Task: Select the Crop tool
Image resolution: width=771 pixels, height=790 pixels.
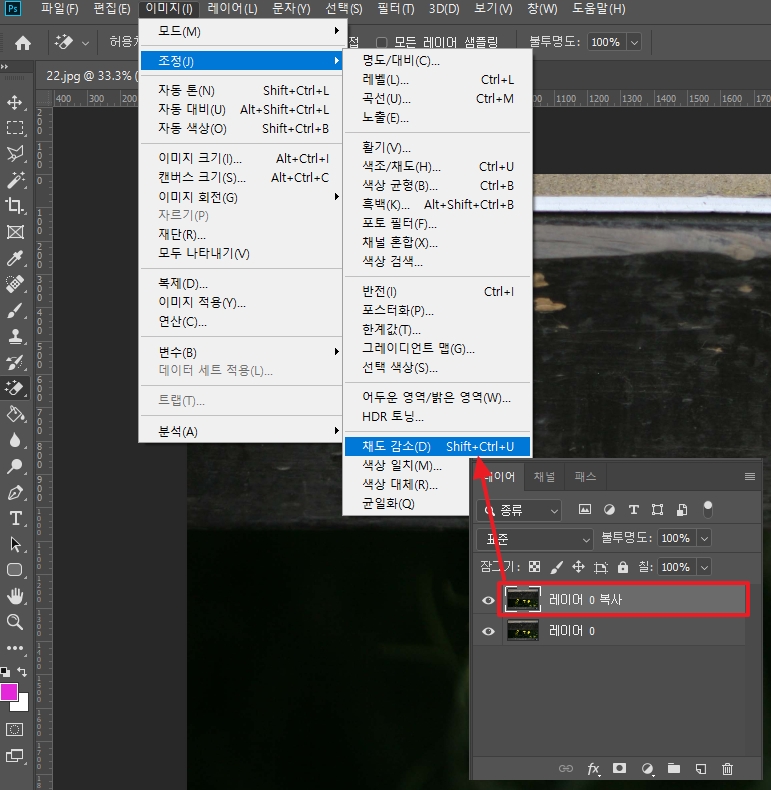Action: tap(15, 206)
